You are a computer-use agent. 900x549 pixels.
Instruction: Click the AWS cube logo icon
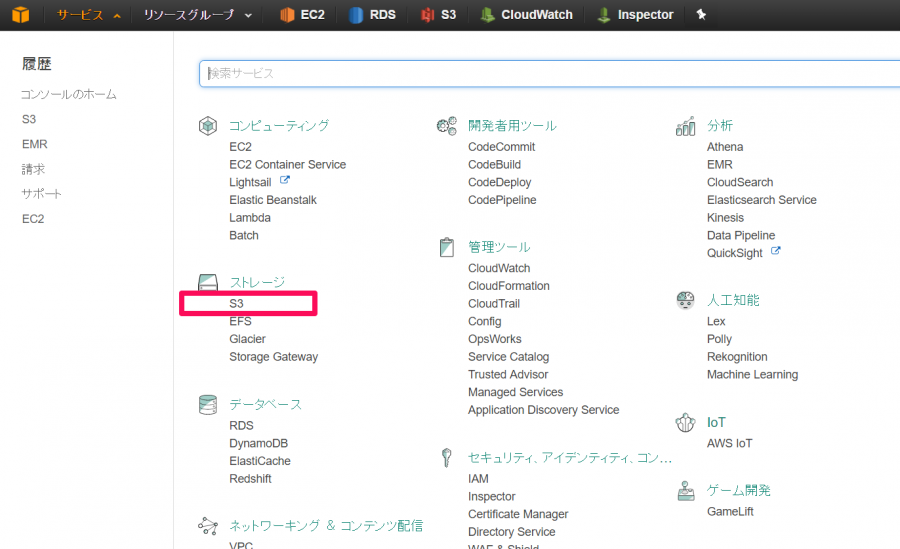(21, 14)
